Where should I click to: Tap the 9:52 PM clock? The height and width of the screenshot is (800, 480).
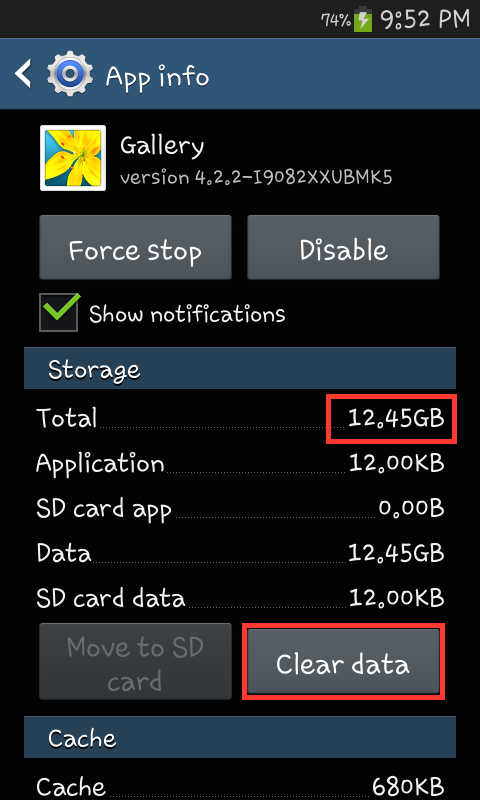coord(425,20)
